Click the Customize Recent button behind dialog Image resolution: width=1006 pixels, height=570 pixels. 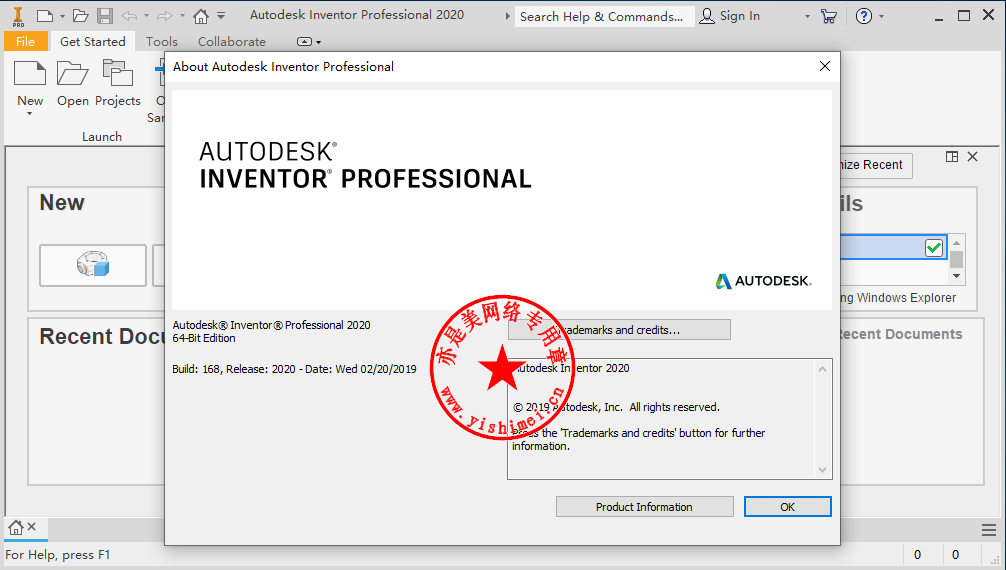point(875,165)
